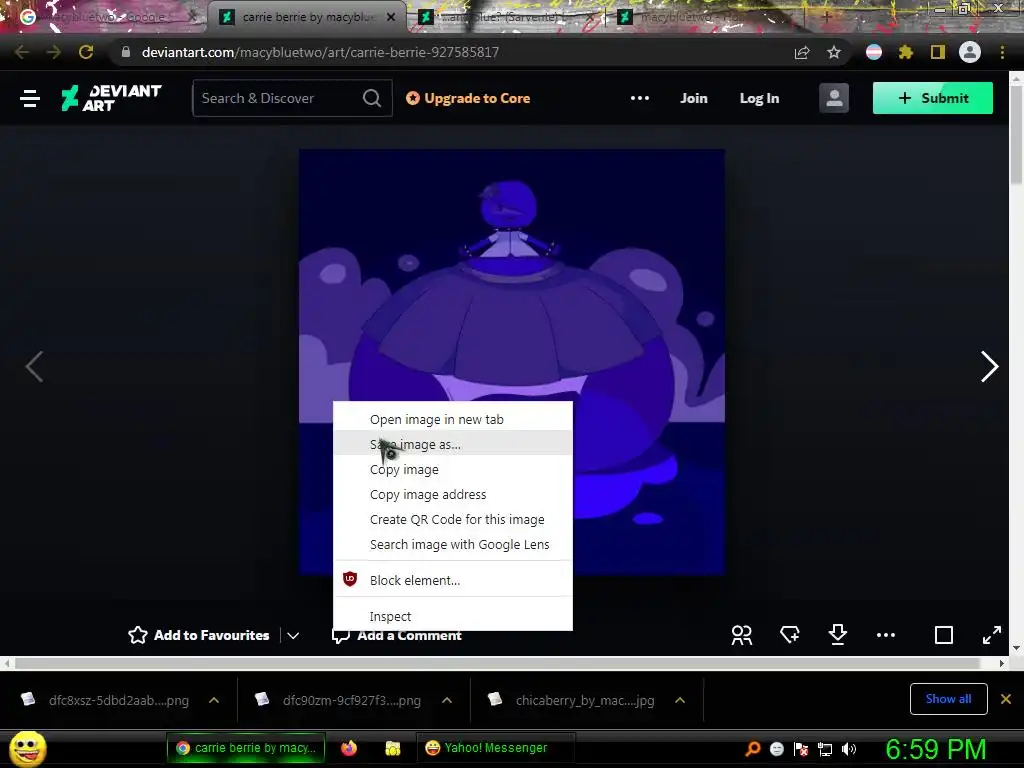Click the carrie berrie taskbar button
Viewport: 1024px width, 768px height.
(x=246, y=748)
